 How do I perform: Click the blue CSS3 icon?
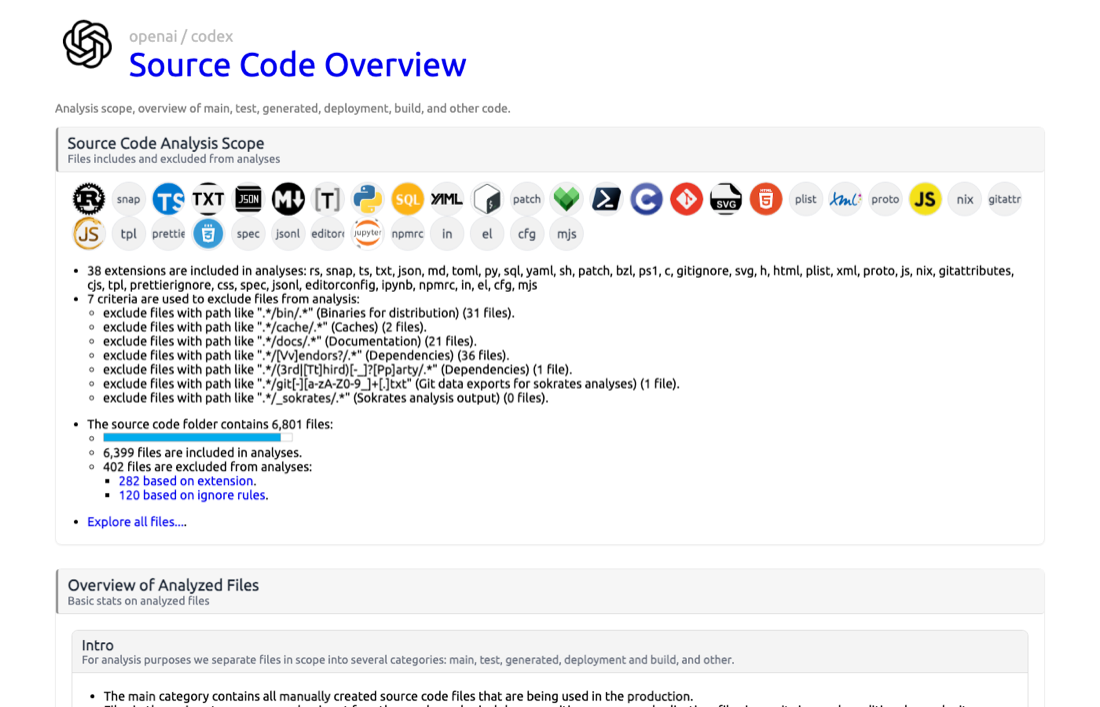click(x=208, y=234)
